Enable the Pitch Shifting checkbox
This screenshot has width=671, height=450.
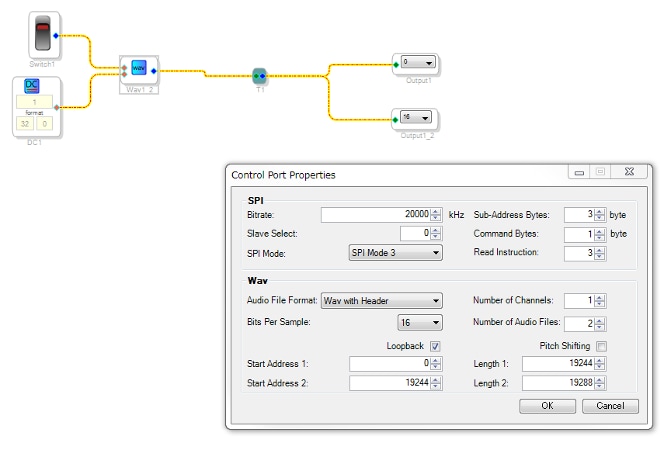click(x=601, y=346)
